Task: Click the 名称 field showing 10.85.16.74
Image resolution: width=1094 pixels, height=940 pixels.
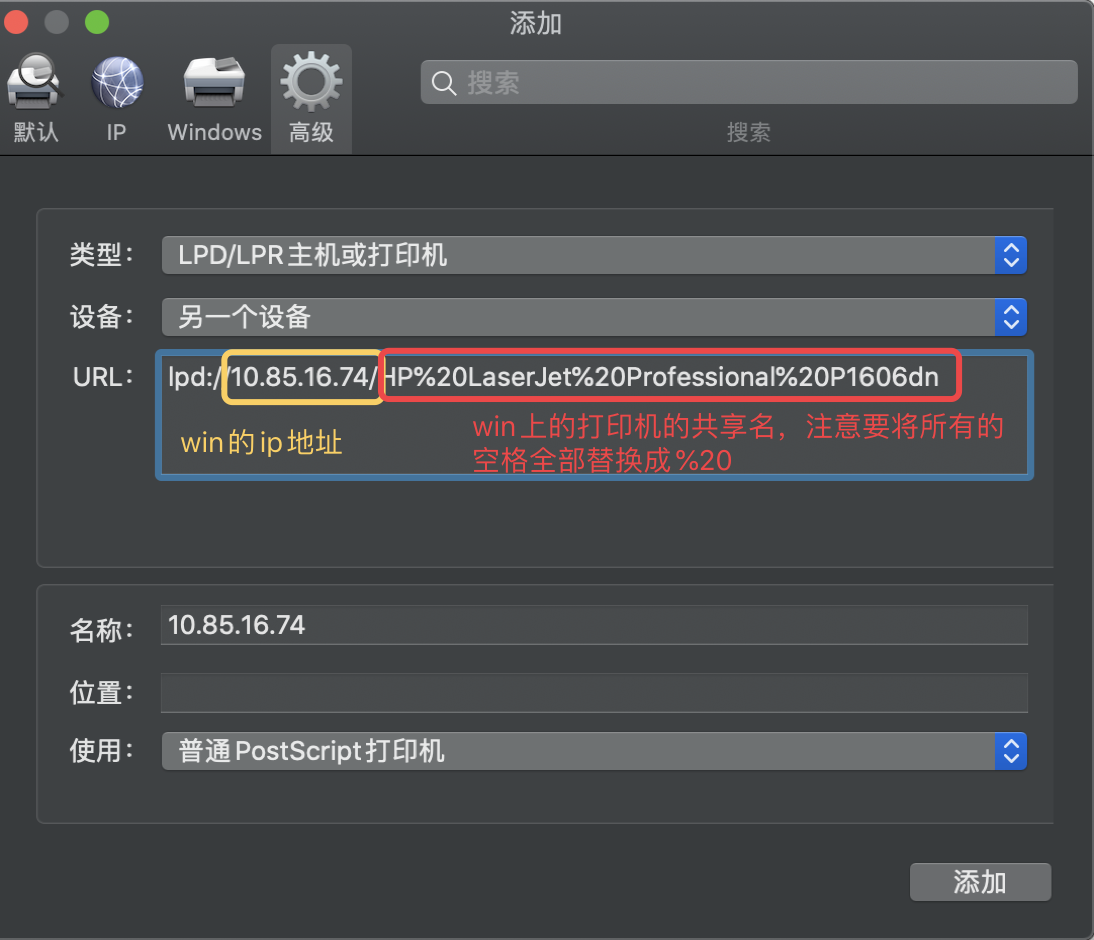Action: click(594, 625)
